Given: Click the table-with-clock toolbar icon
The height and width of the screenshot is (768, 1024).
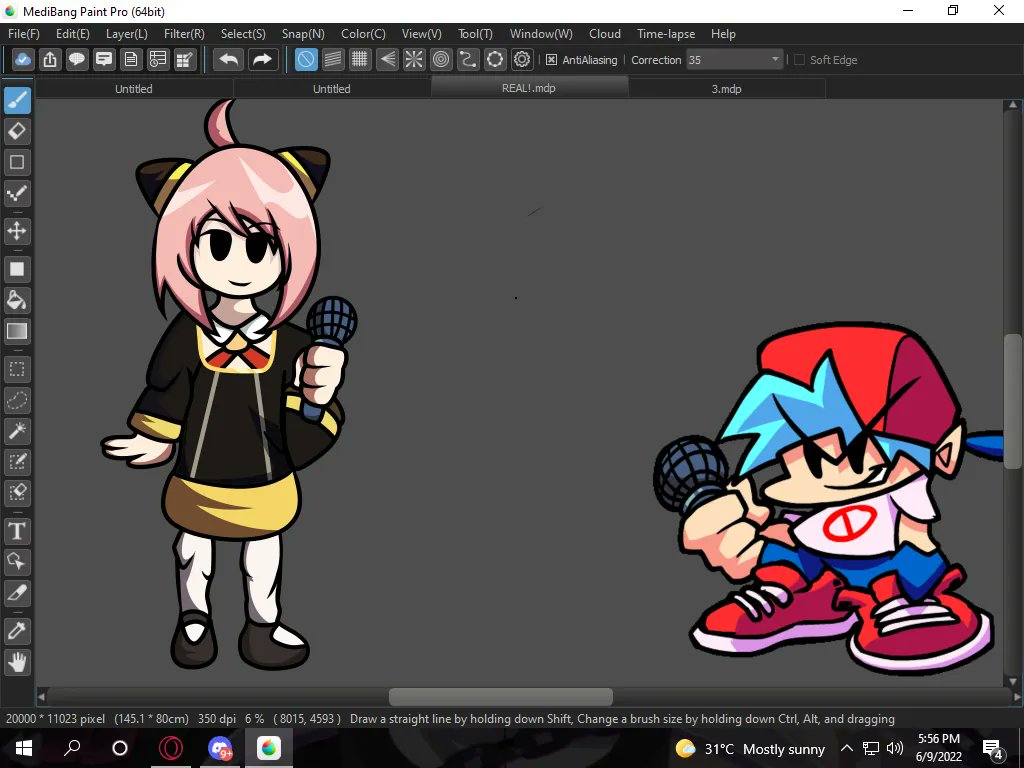Looking at the screenshot, I should click(158, 59).
